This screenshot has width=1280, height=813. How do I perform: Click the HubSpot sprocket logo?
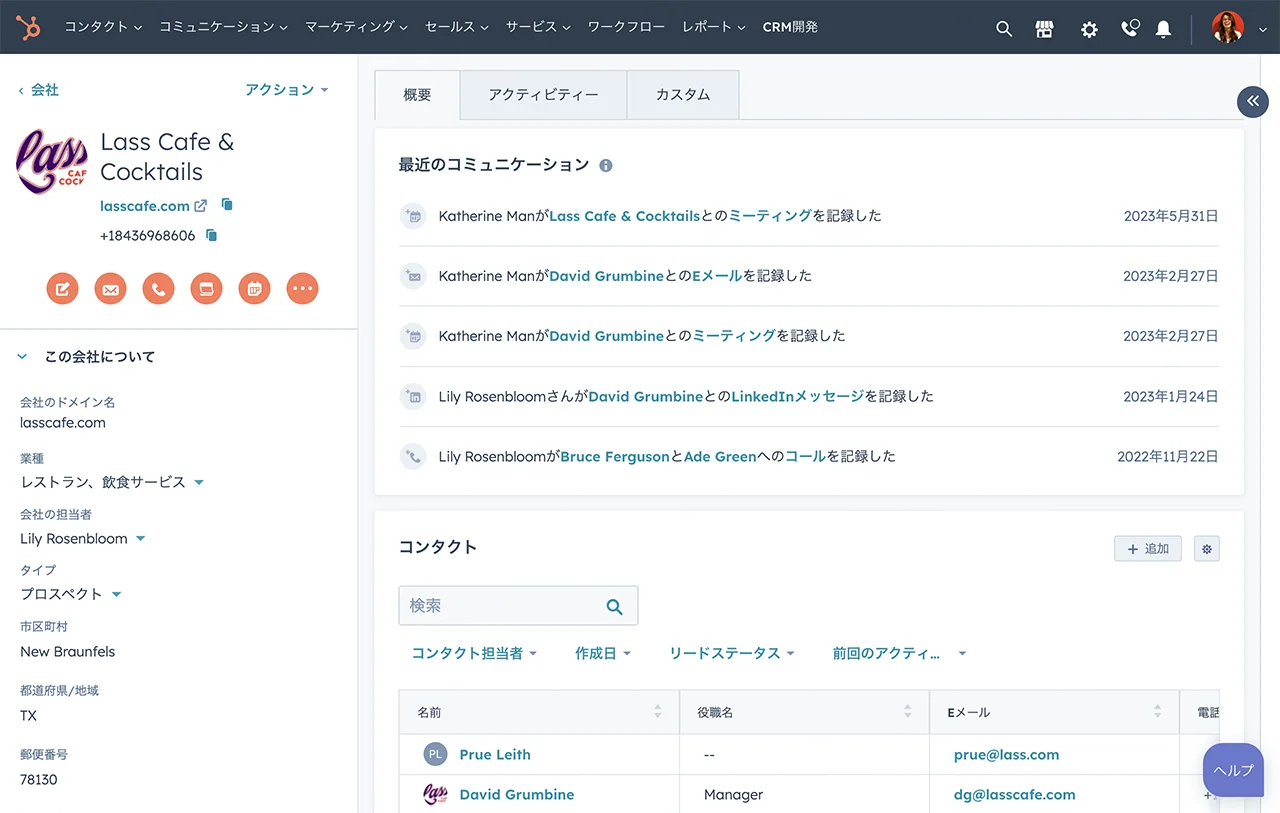[29, 27]
